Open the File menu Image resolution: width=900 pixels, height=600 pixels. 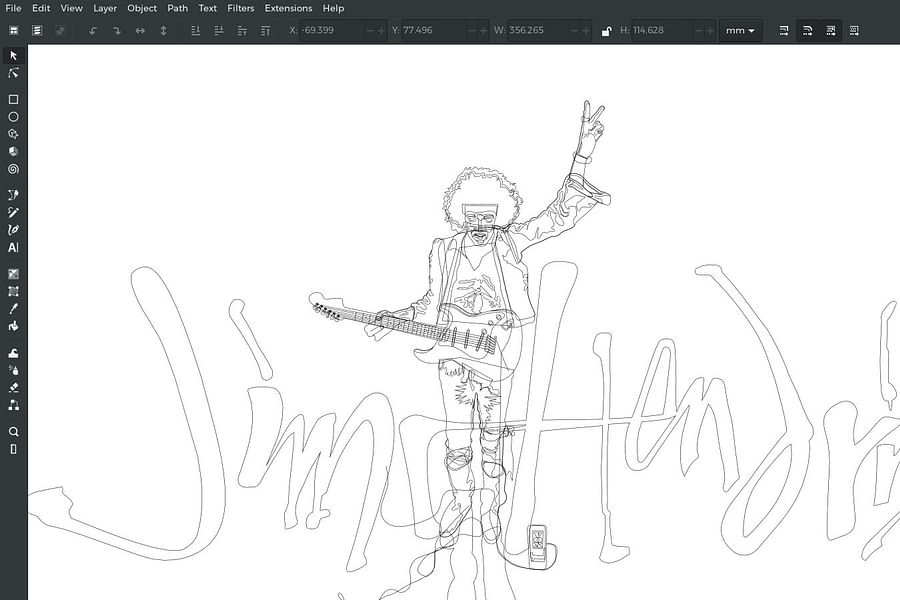(13, 8)
